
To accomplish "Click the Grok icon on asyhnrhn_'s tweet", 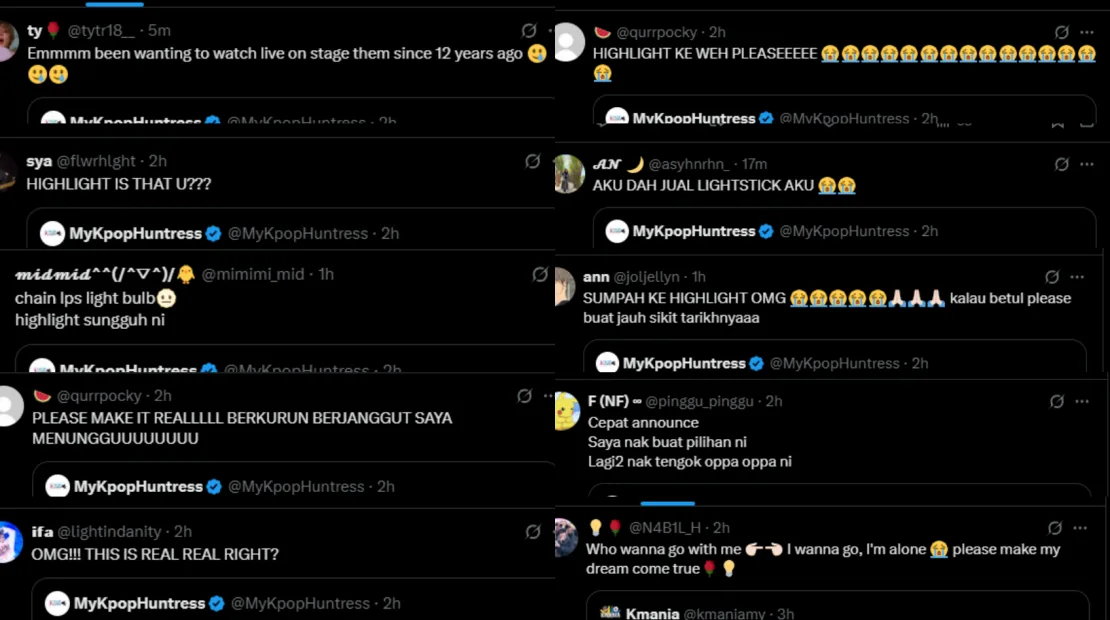I will pyautogui.click(x=1061, y=164).
